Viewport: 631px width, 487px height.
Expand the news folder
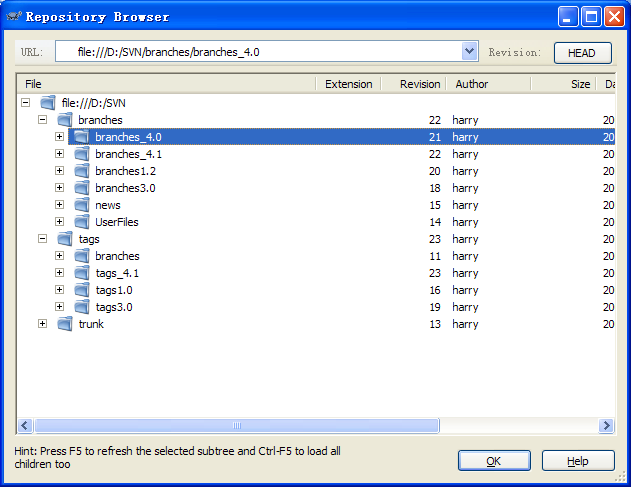pyautogui.click(x=60, y=204)
